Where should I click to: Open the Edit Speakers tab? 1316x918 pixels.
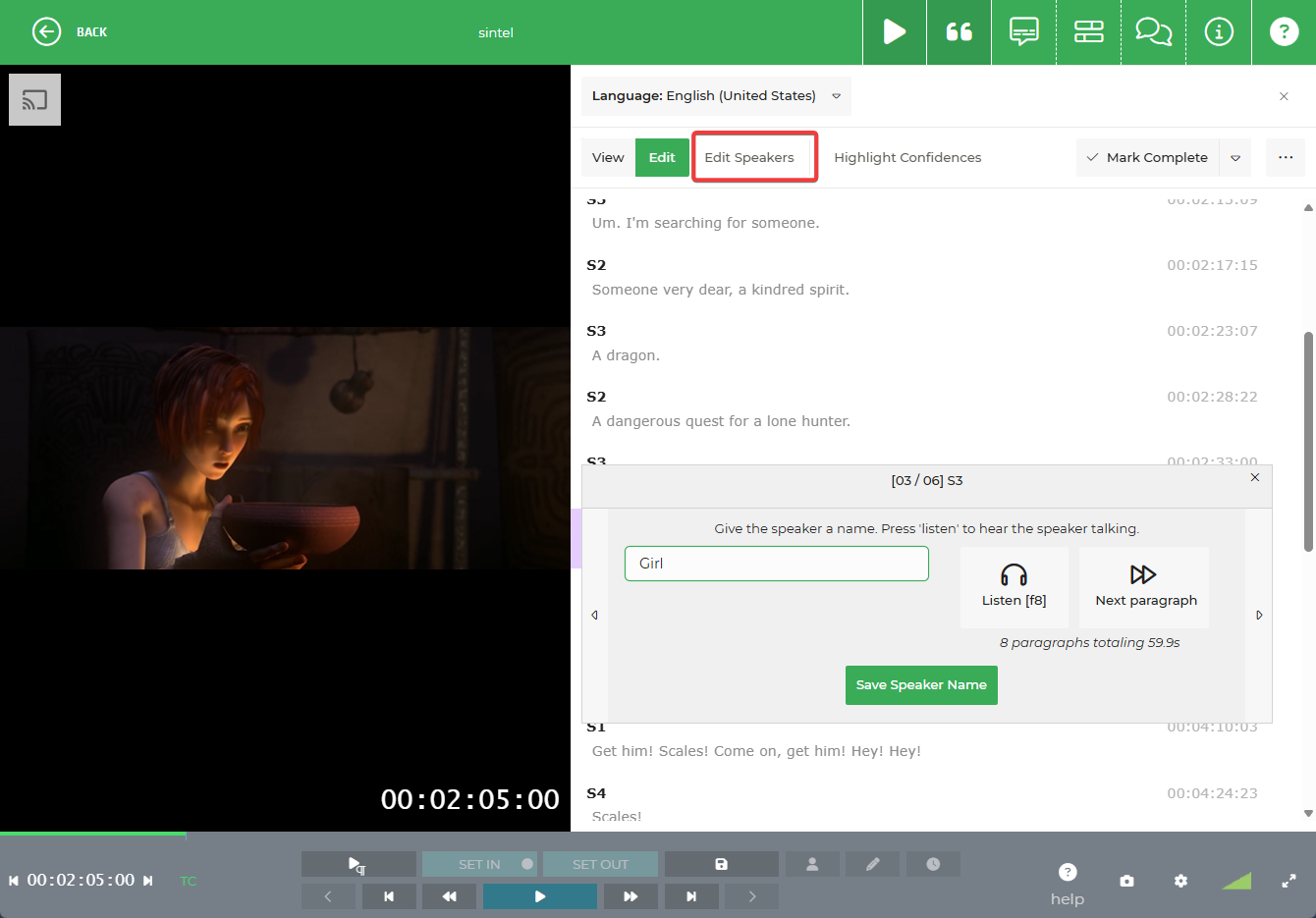[749, 157]
